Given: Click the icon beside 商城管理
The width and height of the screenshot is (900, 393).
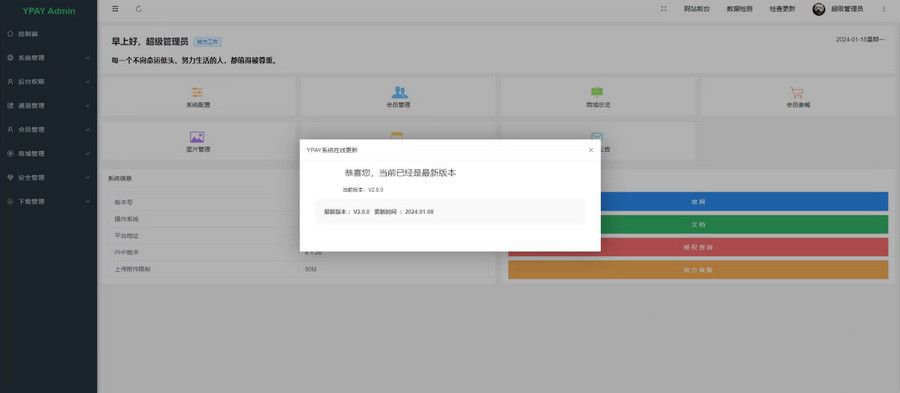Looking at the screenshot, I should click(10, 154).
